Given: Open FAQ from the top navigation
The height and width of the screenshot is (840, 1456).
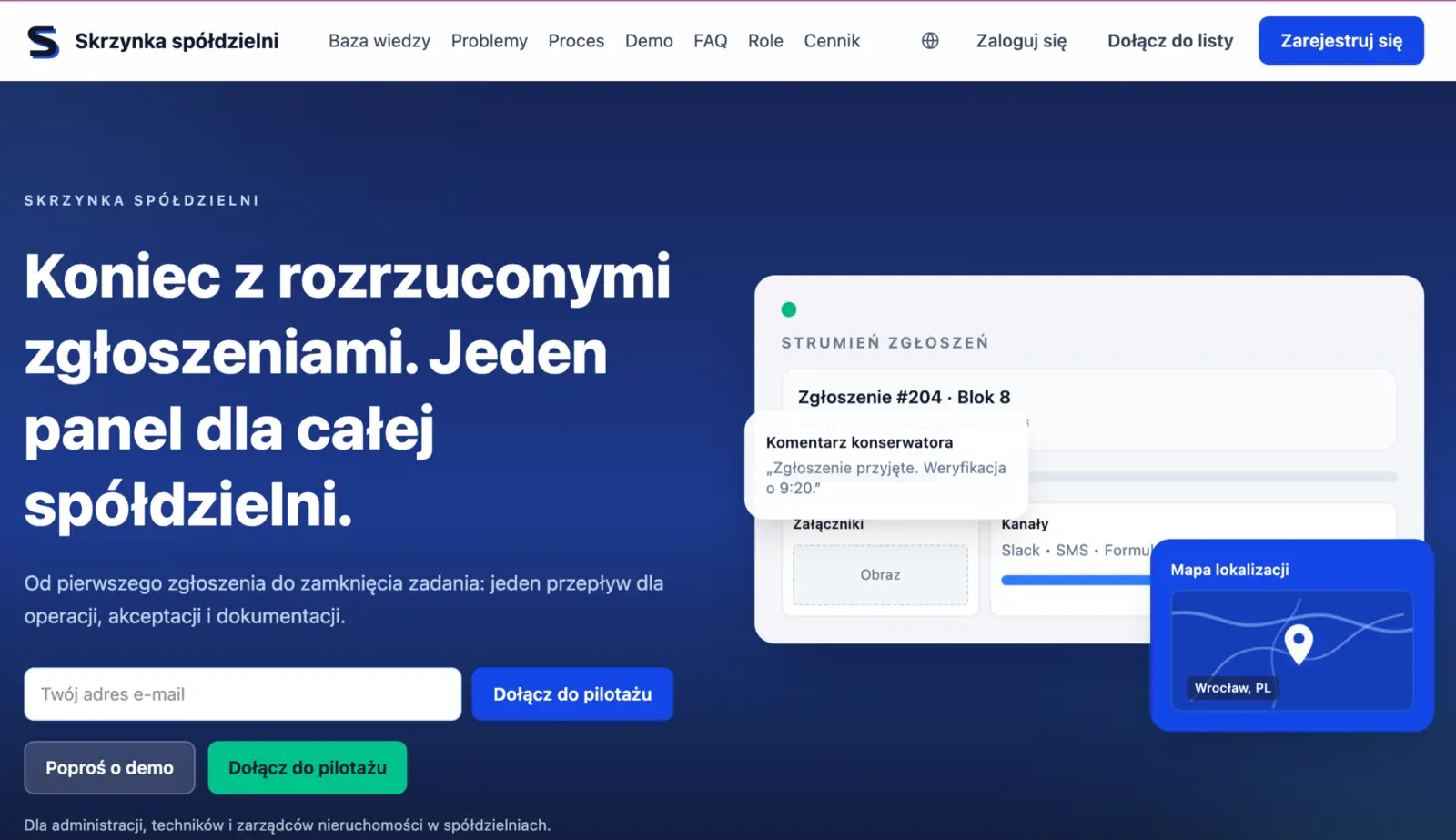Looking at the screenshot, I should [x=711, y=41].
